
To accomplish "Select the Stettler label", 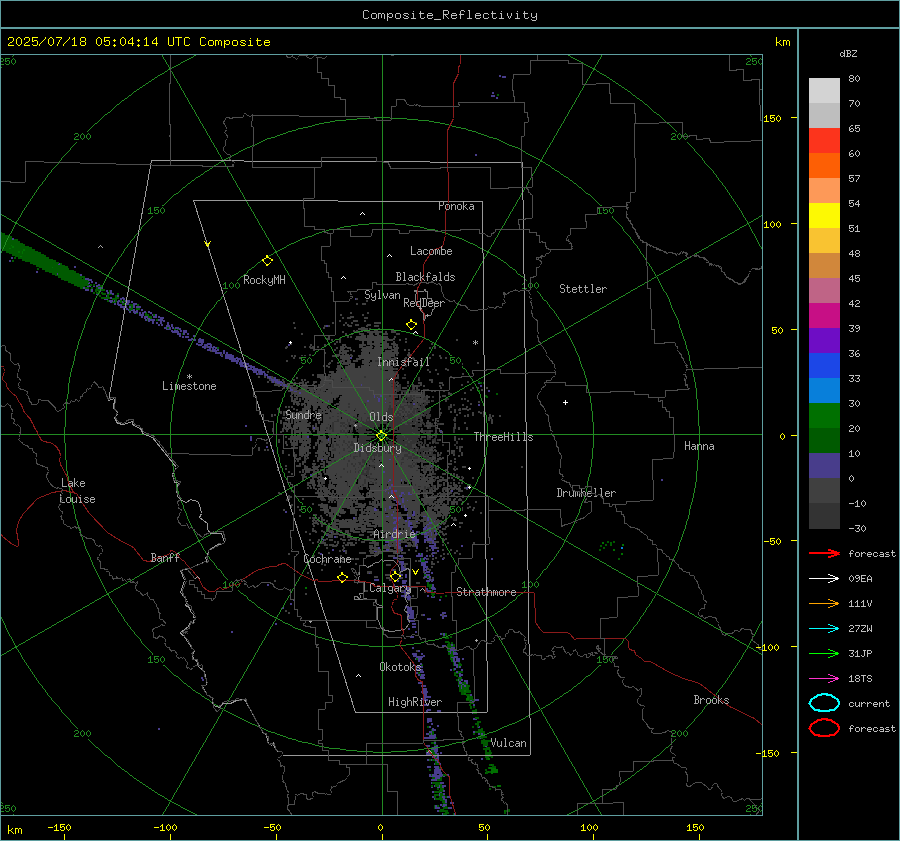I will (x=583, y=289).
